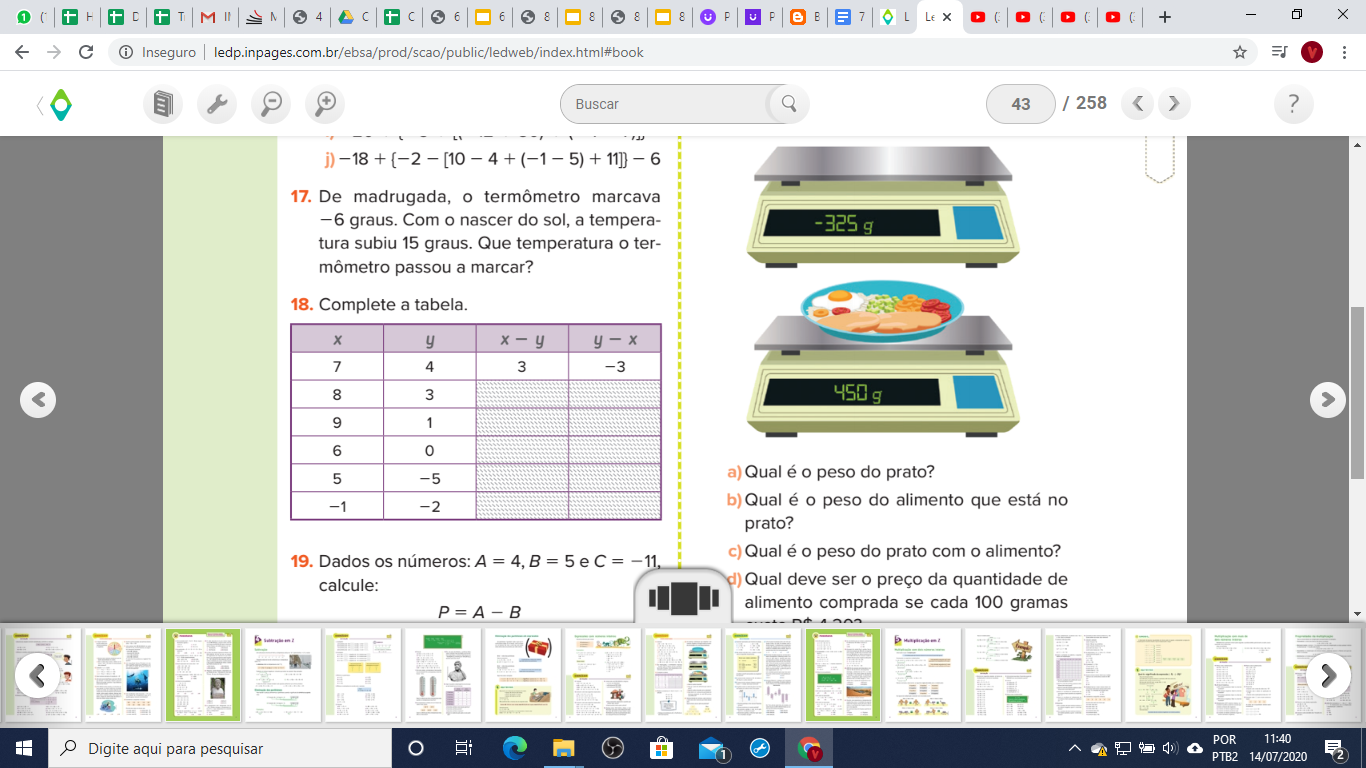
Task: Click 'c) Qual é o peso do prato com o alimento?'
Action: pos(894,551)
